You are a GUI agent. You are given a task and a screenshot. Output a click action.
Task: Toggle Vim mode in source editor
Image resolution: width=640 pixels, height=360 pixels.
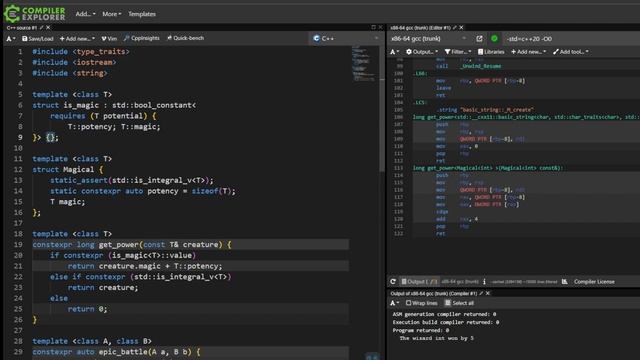pos(109,38)
